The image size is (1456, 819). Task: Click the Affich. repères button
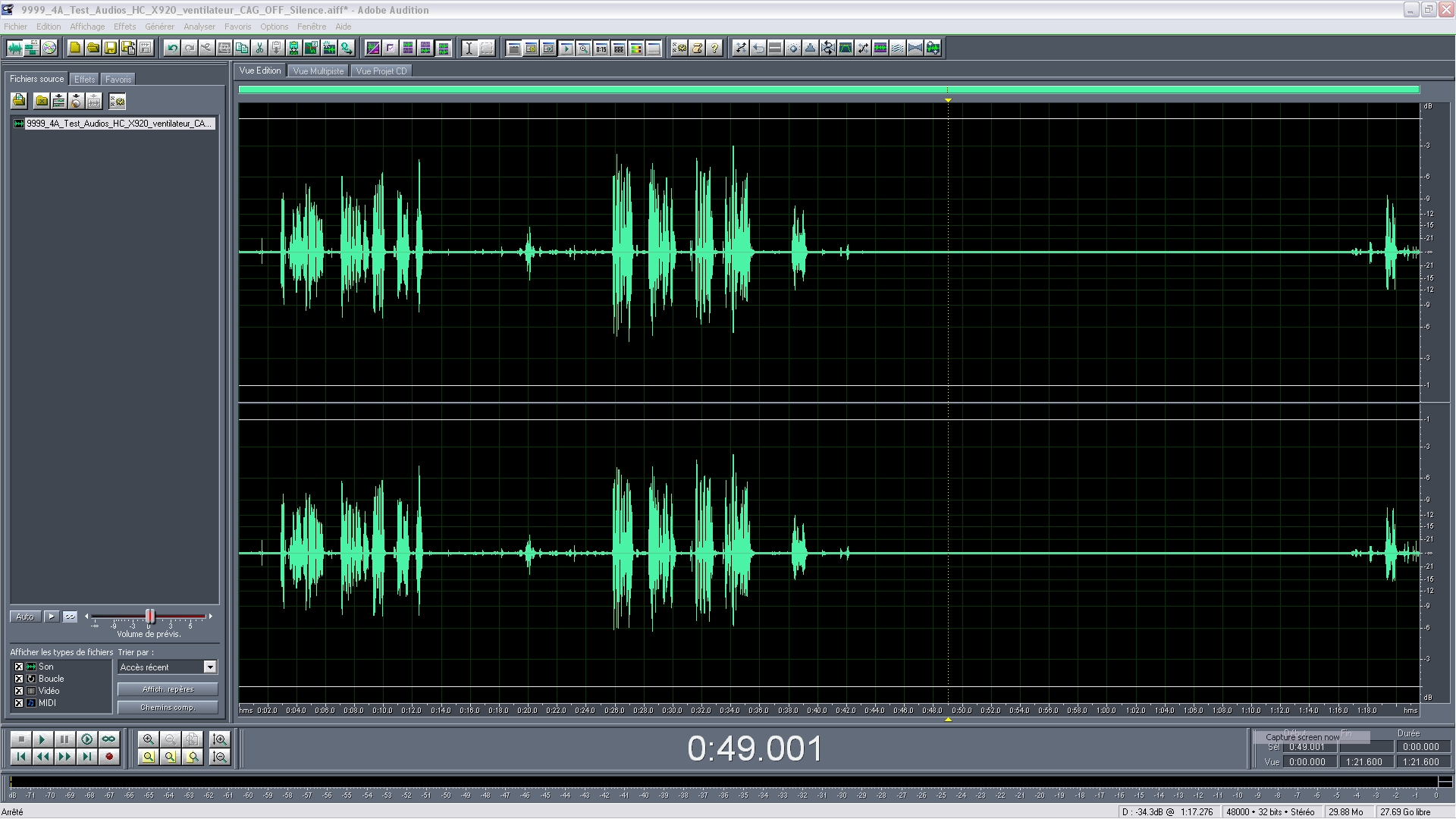[x=168, y=689]
